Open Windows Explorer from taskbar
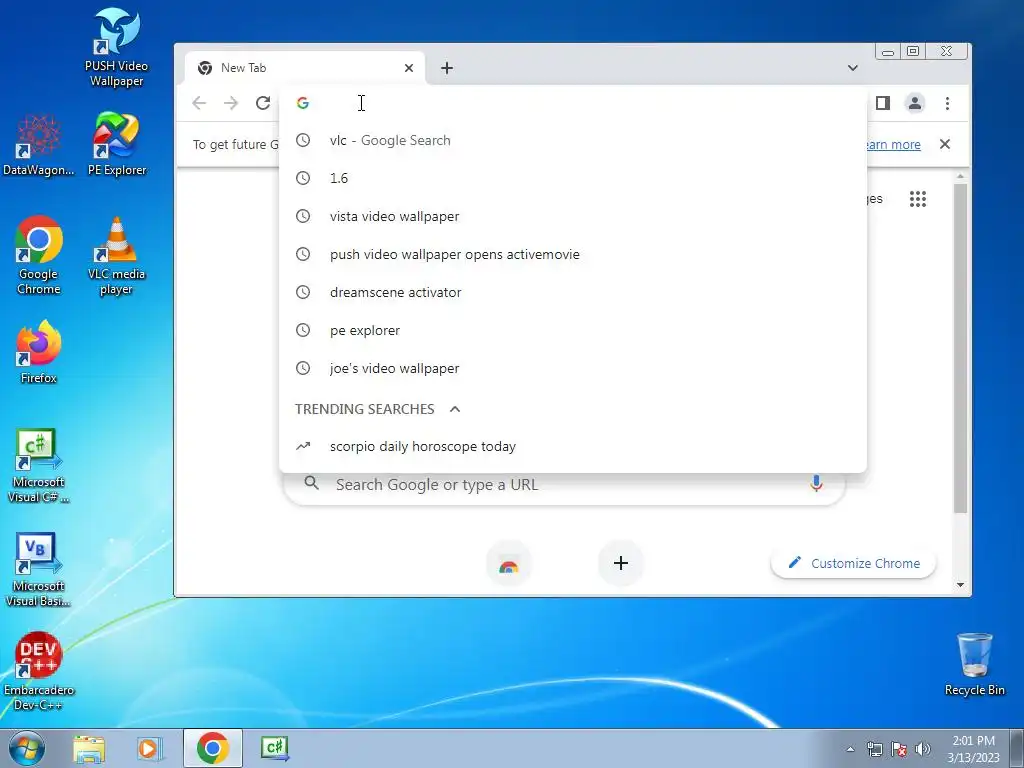 coord(89,748)
